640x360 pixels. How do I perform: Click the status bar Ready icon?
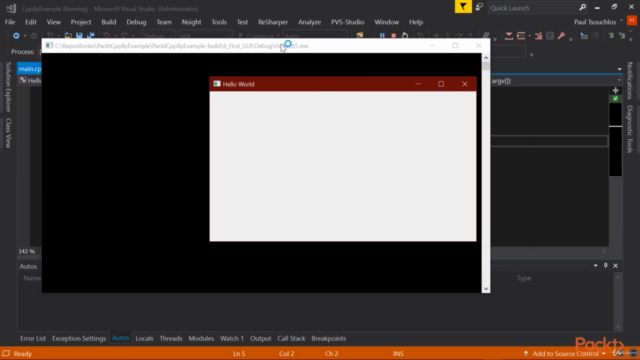coord(6,353)
